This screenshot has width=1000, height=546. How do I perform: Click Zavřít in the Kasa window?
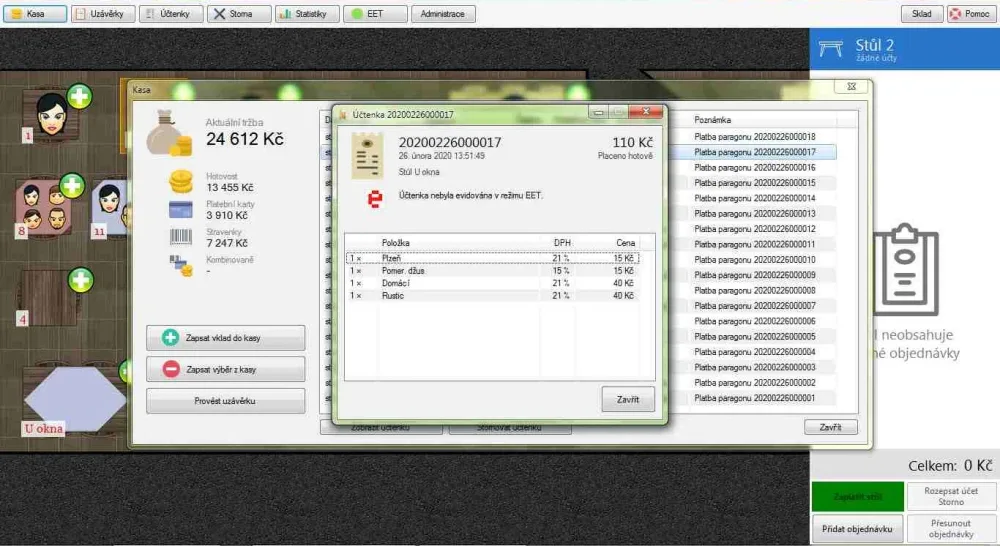pos(830,427)
